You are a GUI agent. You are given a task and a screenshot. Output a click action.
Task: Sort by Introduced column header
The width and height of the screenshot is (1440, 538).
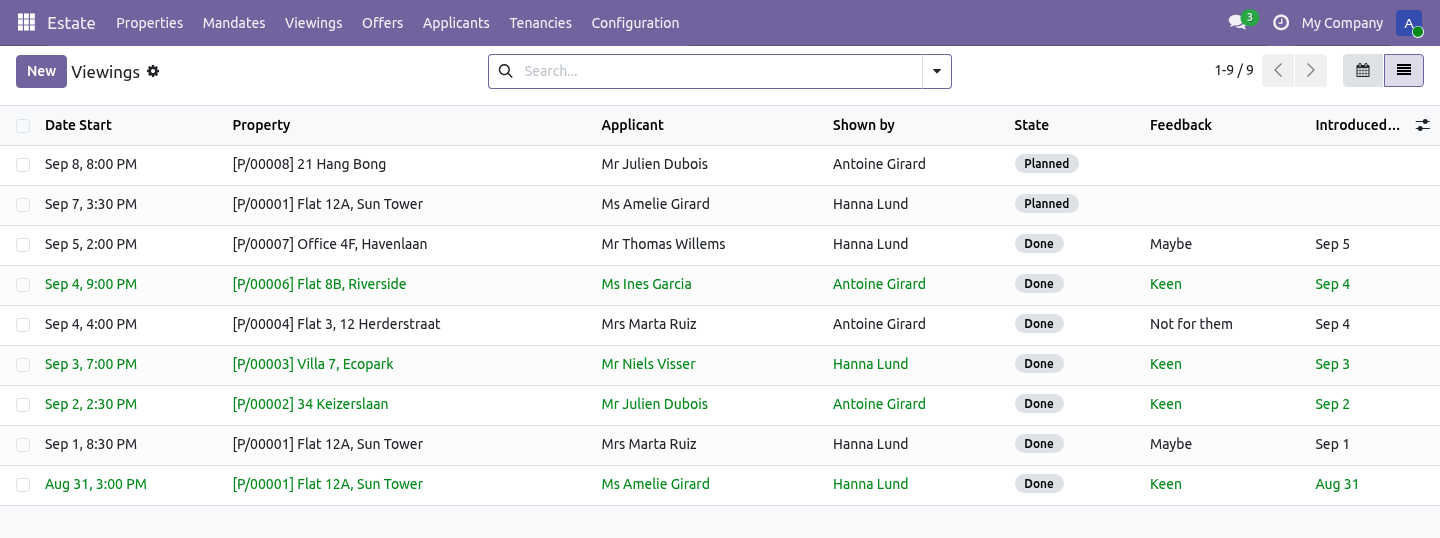point(1357,125)
